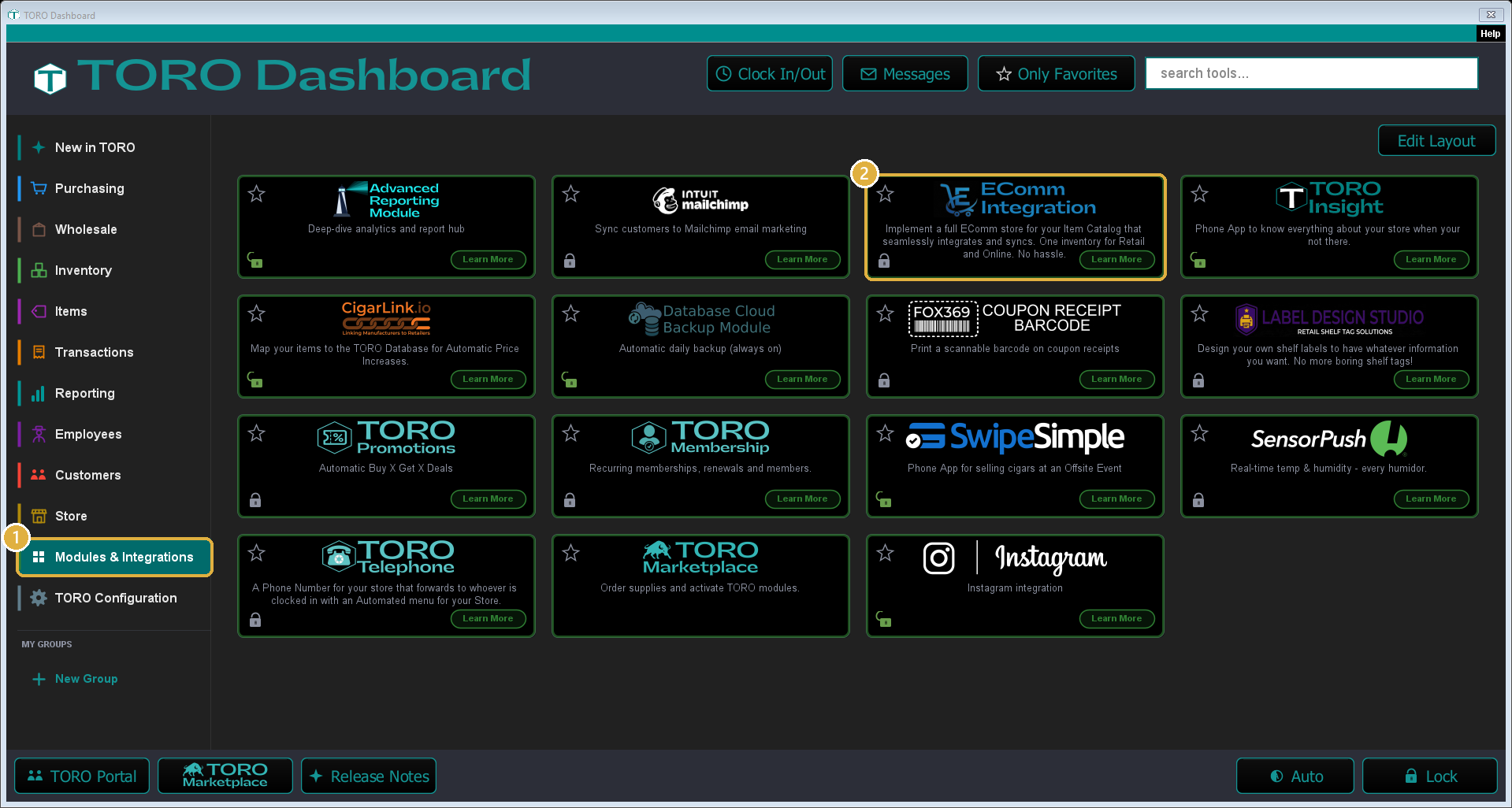Click the padlock icon on Mailchimp card

(570, 261)
